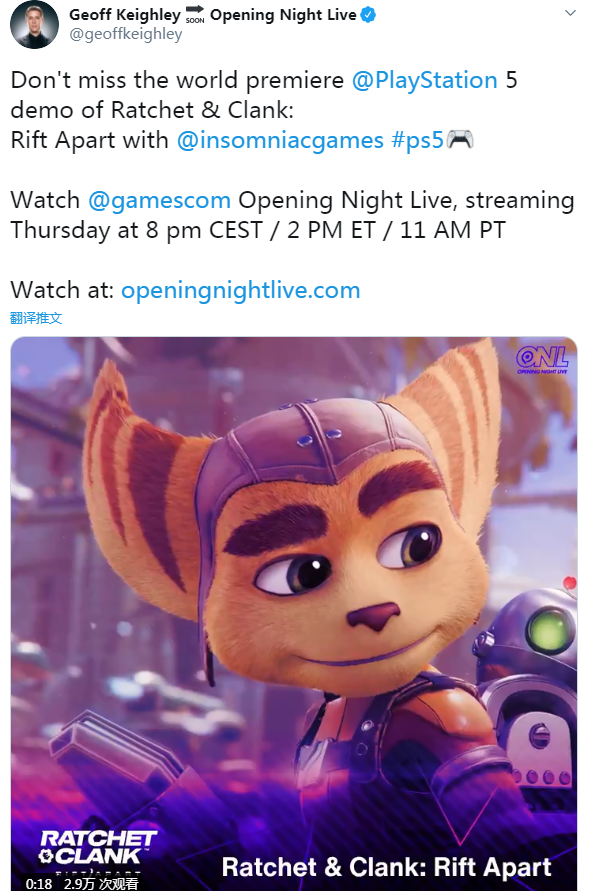The image size is (589, 891).
Task: Play the Ratchet & Clank video
Action: coord(294,614)
